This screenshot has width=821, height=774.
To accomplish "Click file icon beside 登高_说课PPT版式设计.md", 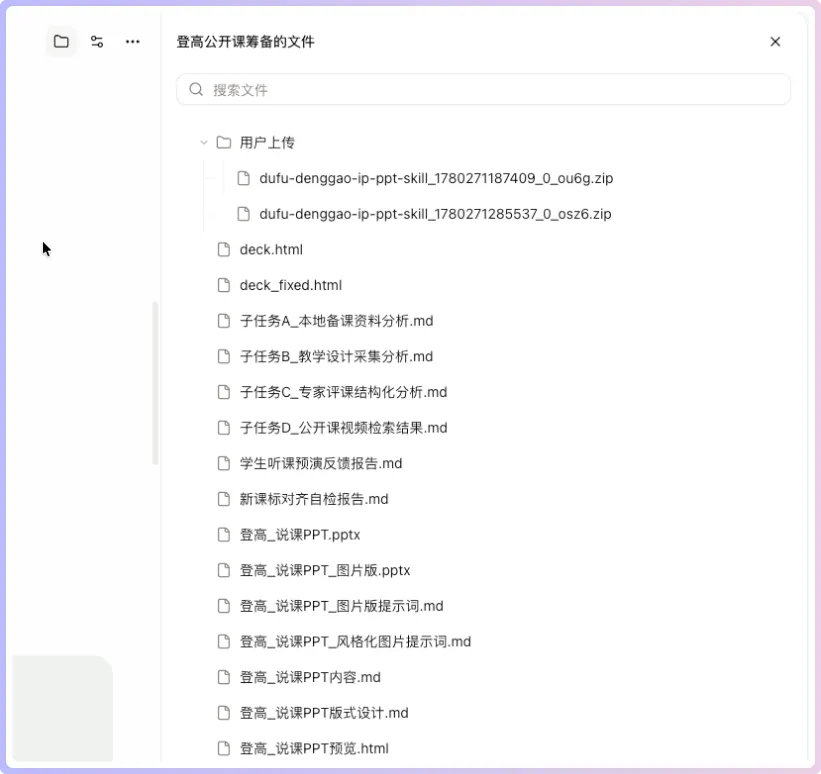I will click(224, 712).
